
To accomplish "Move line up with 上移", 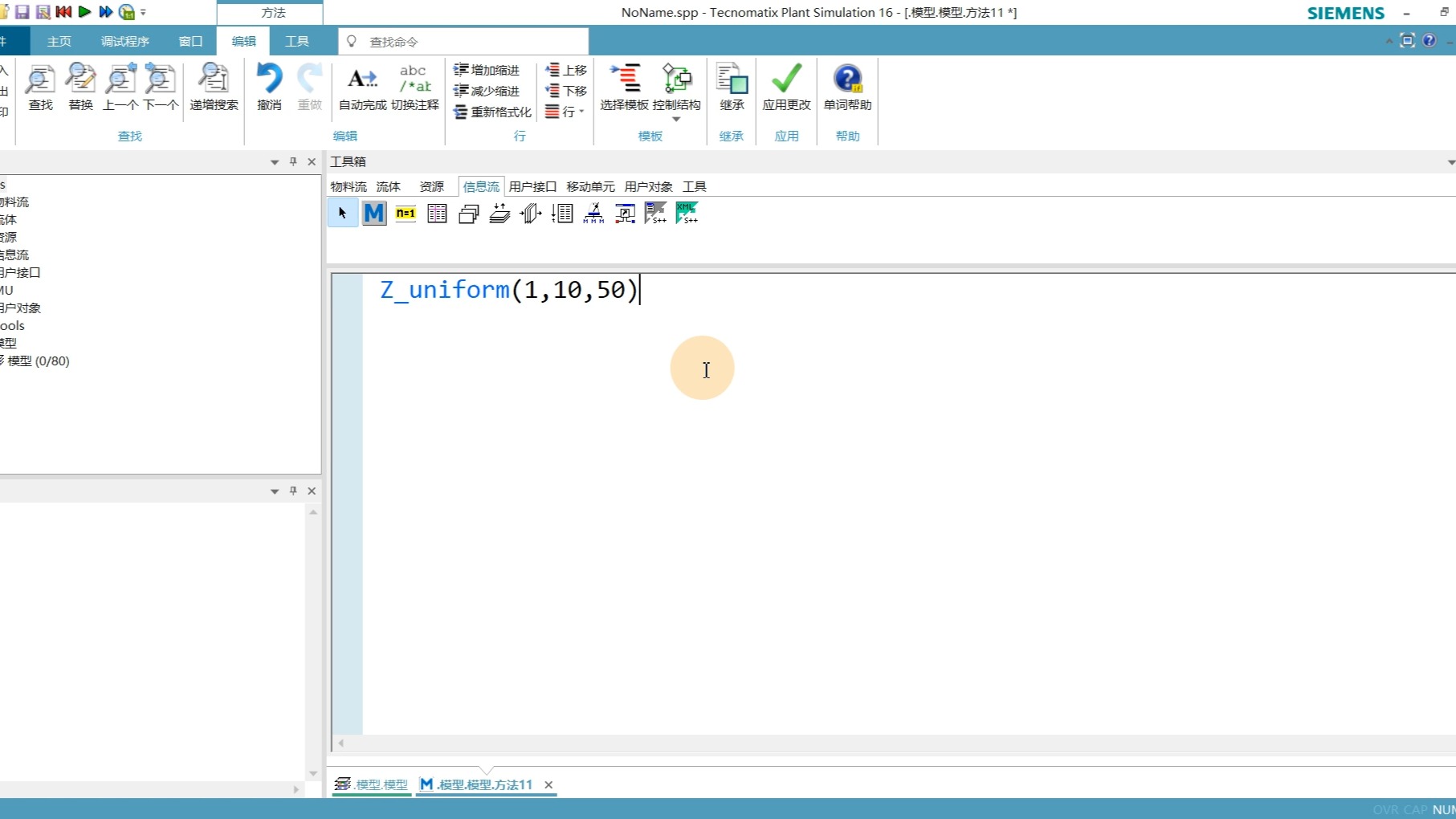I will [566, 70].
